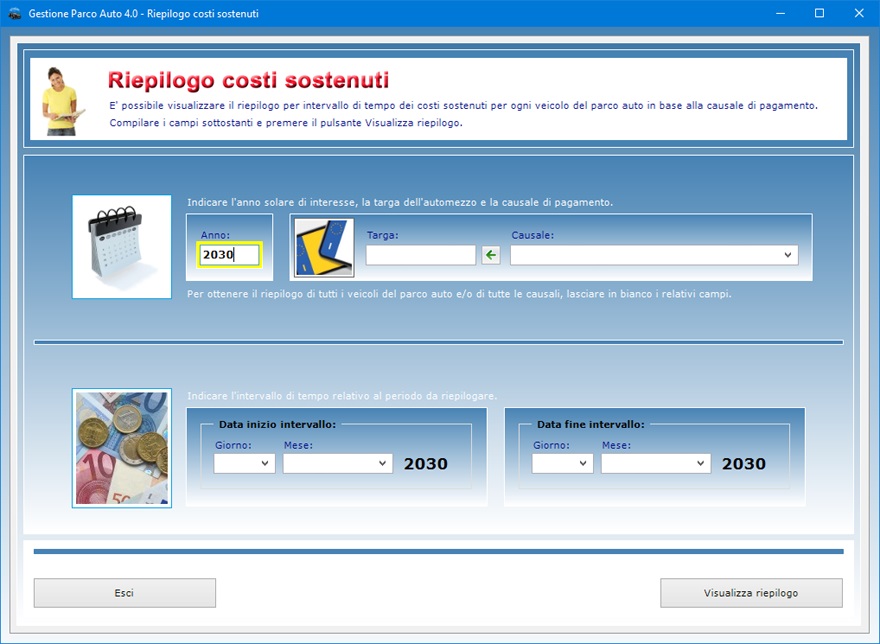Open the Causale dropdown list

[x=654, y=255]
